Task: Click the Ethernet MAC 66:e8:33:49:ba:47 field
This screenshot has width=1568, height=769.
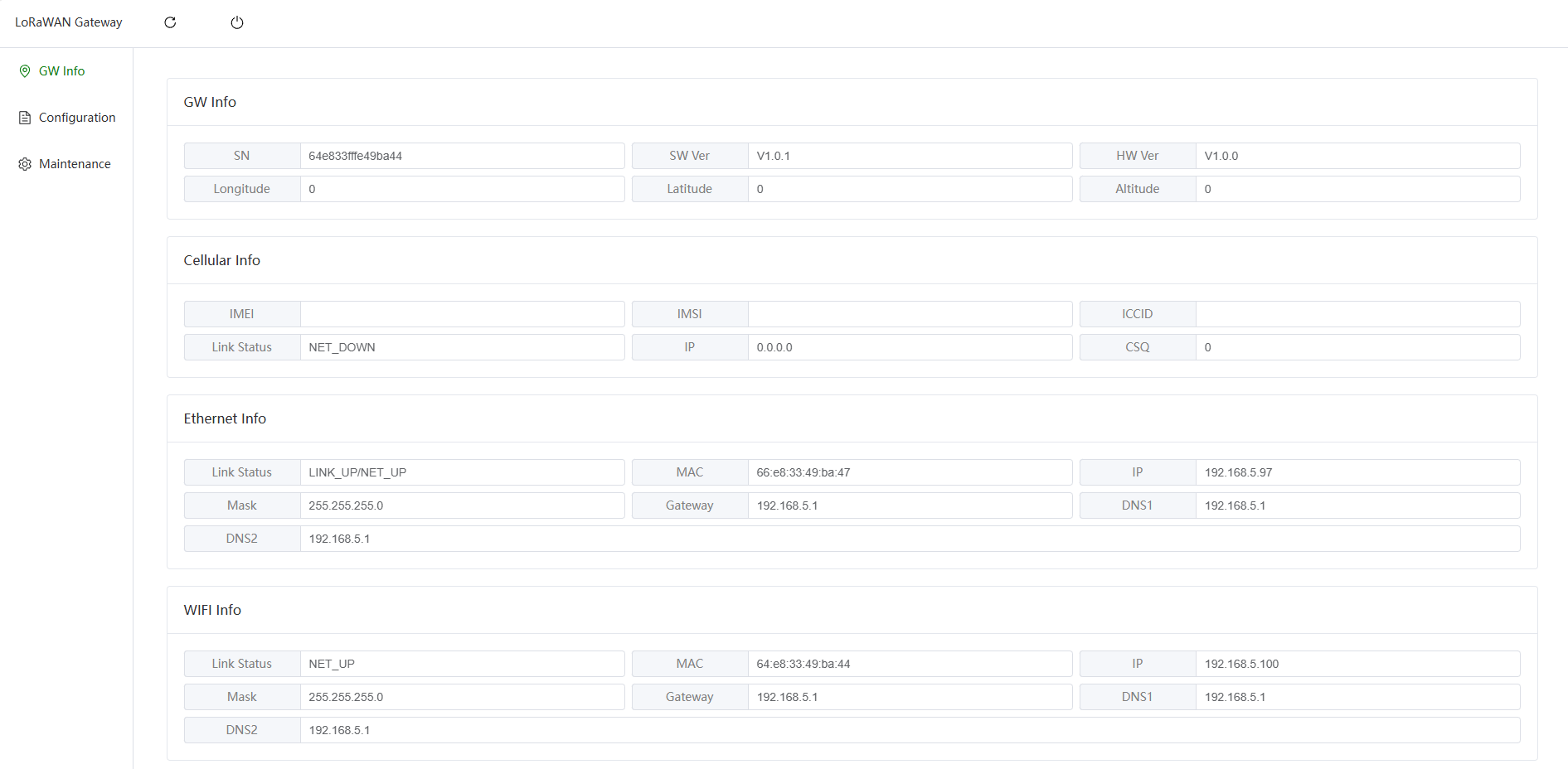Action: coord(910,472)
